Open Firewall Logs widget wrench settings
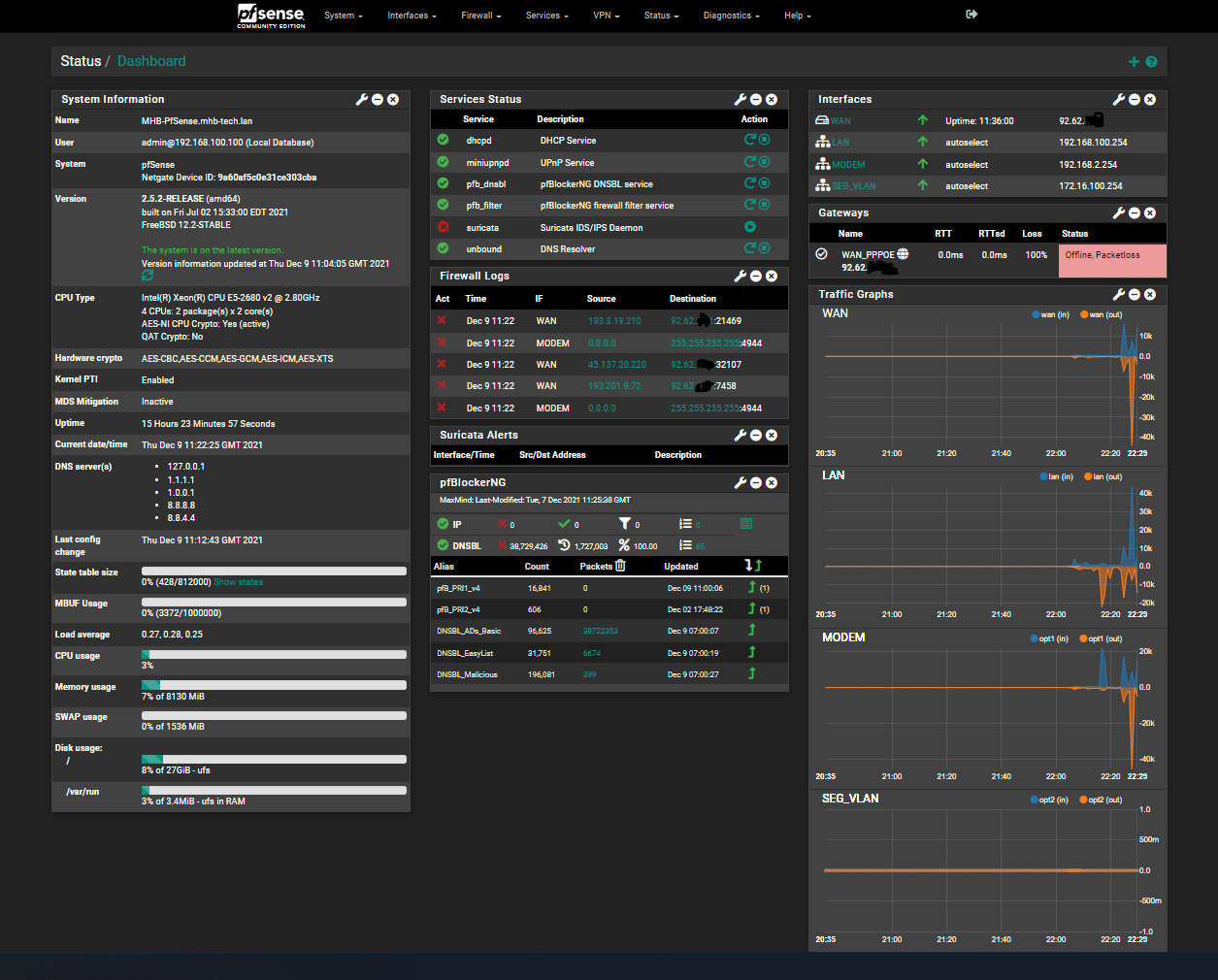This screenshot has width=1218, height=980. pos(741,276)
